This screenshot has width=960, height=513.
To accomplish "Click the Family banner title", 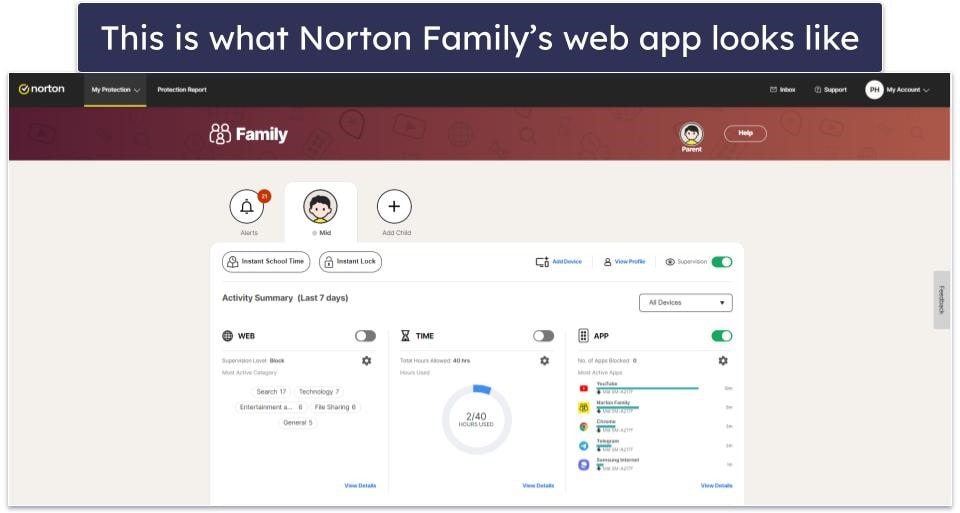I will coord(261,134).
